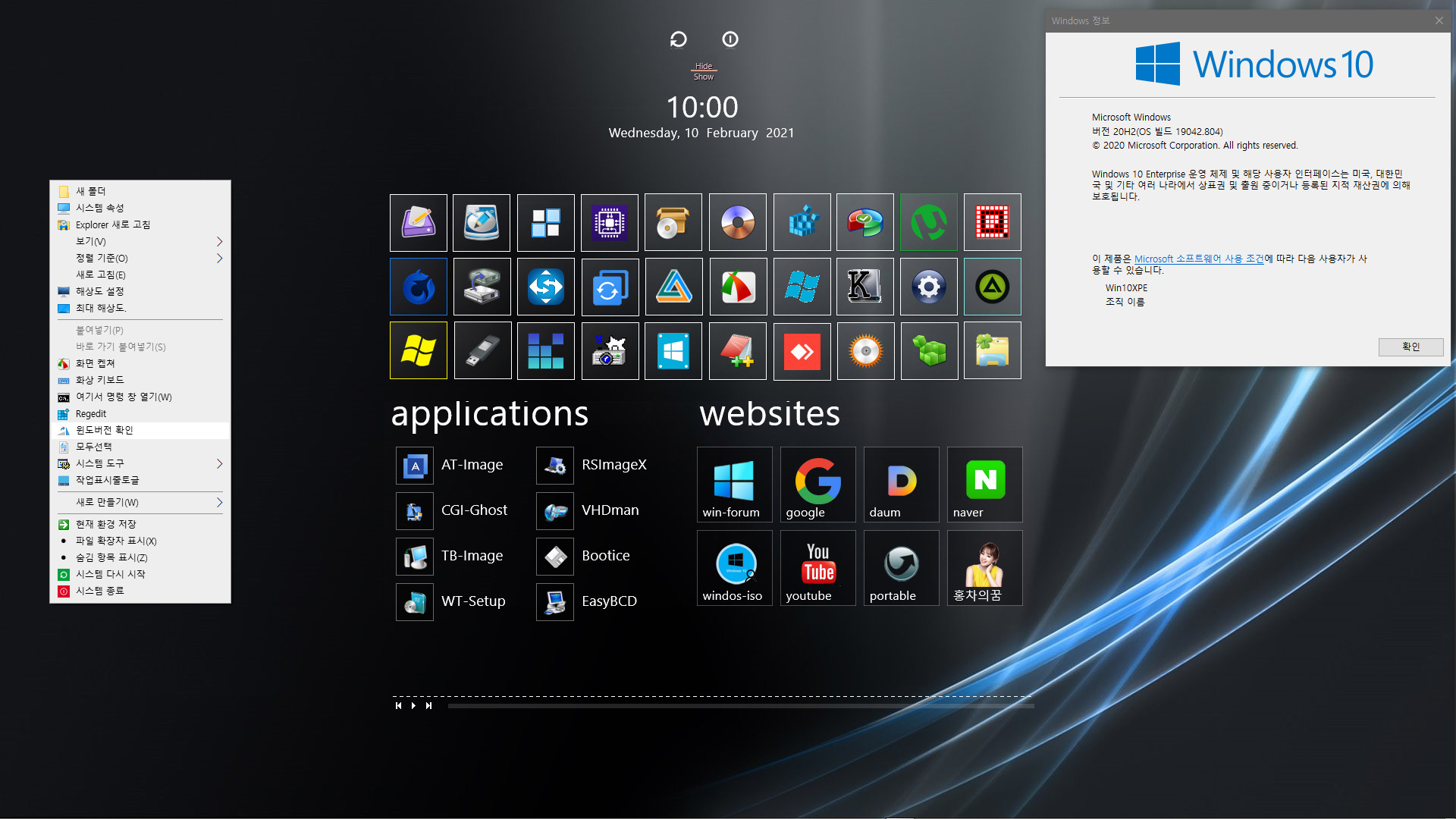The height and width of the screenshot is (819, 1456).
Task: Click the previous track button
Action: point(398,706)
